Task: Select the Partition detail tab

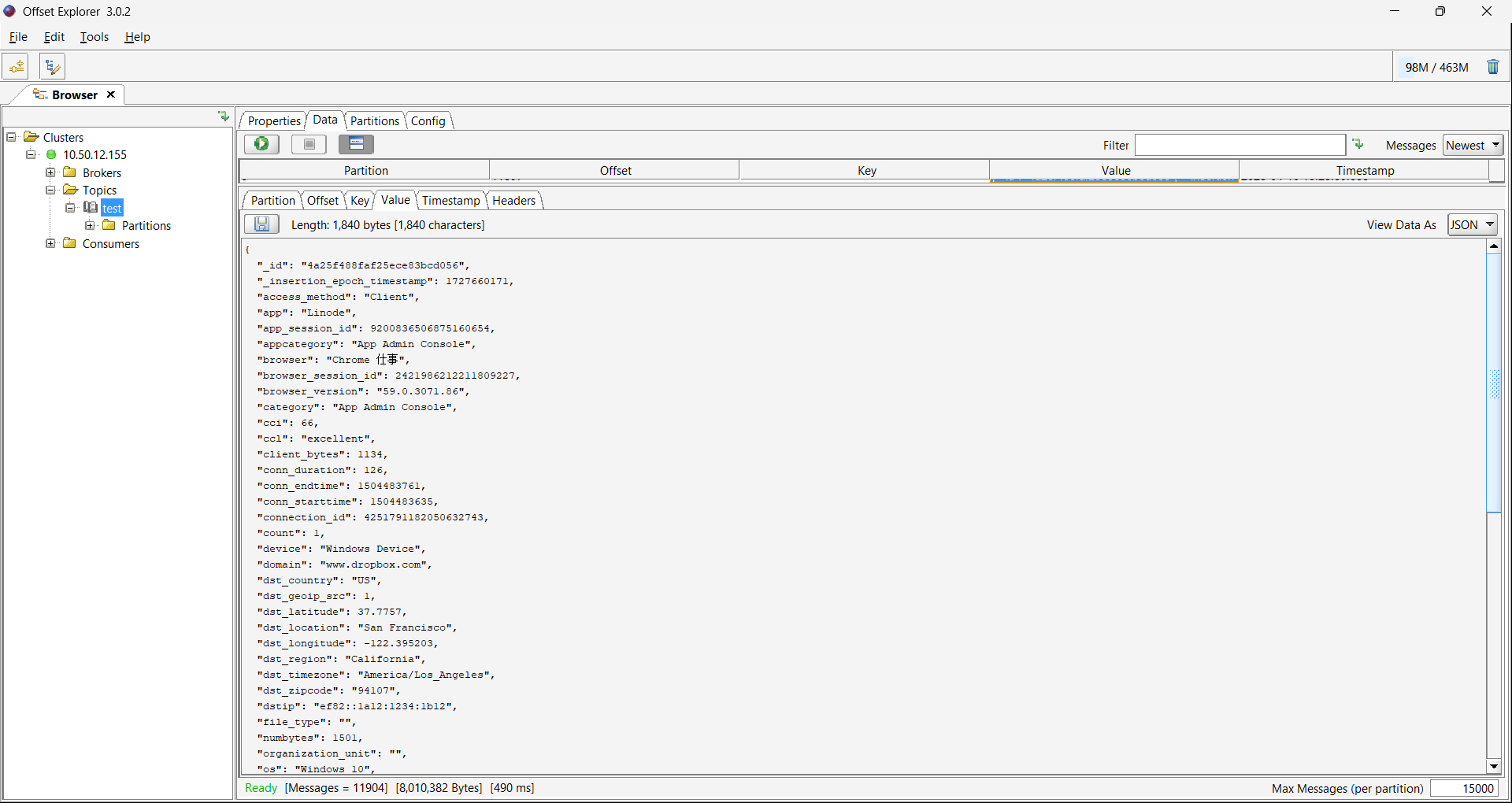Action: (272, 200)
